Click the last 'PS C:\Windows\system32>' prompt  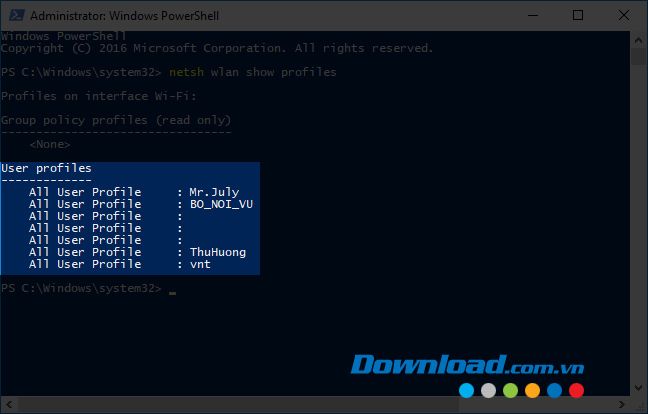click(81, 288)
